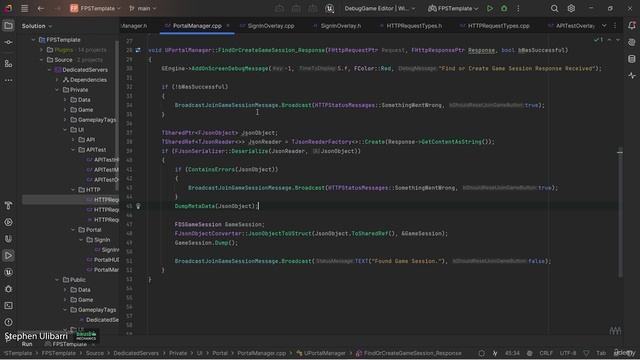Image resolution: width=640 pixels, height=360 pixels.
Task: Open the Build hammer tool window
Action: coord(8,205)
